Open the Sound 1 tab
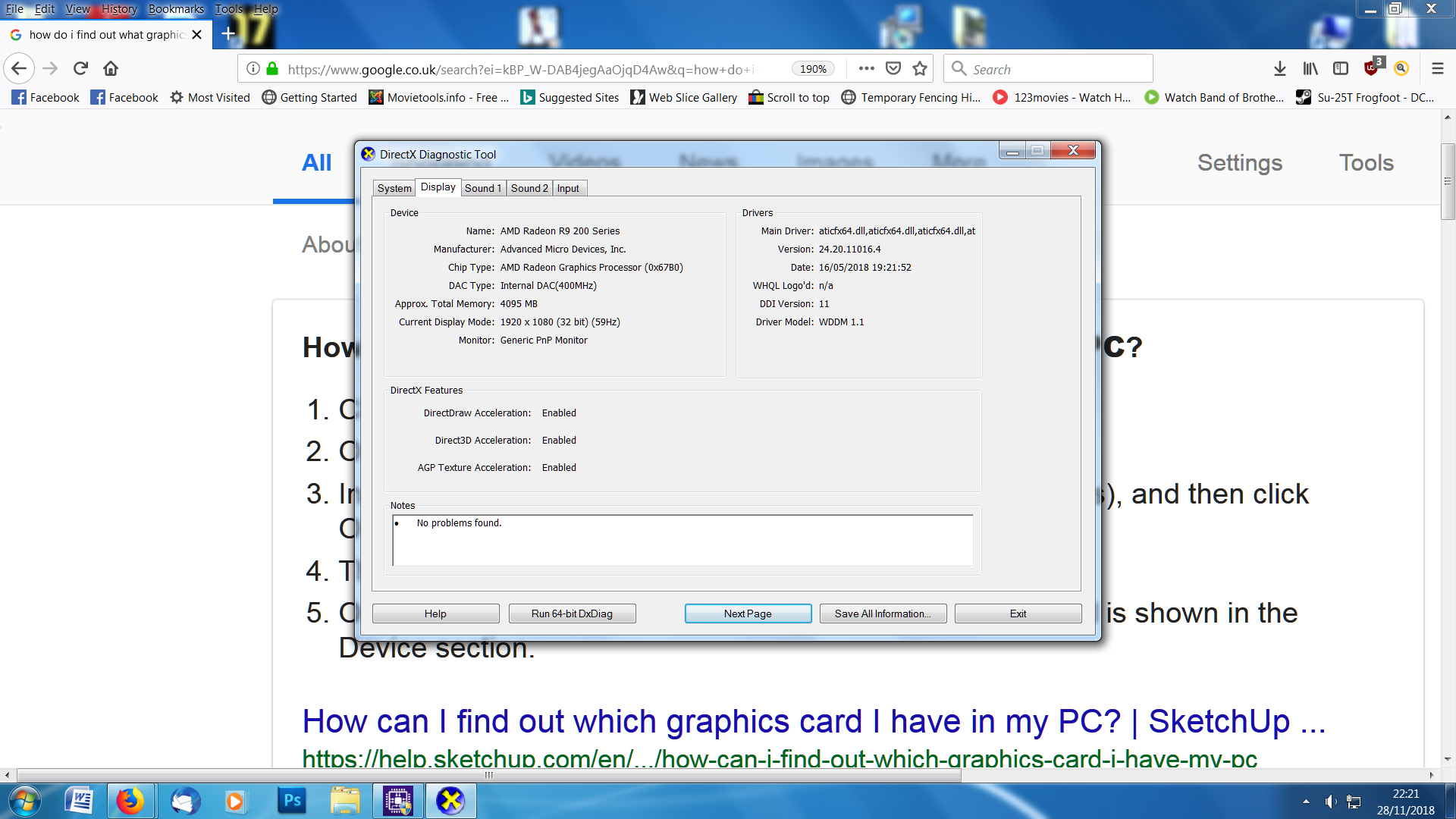This screenshot has width=1456, height=819. point(483,188)
